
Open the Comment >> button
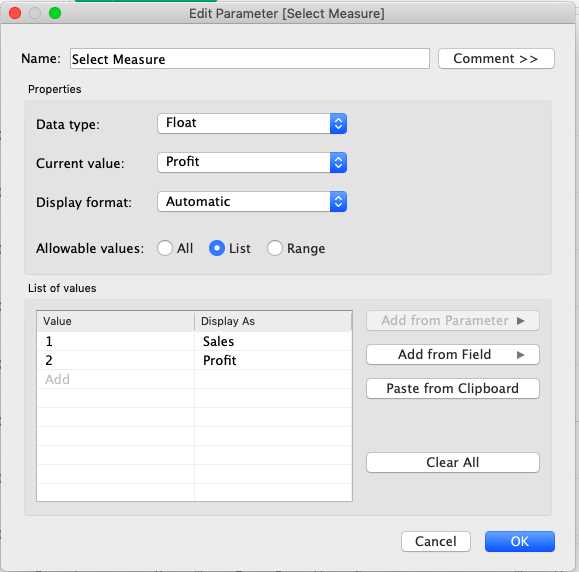(x=496, y=59)
